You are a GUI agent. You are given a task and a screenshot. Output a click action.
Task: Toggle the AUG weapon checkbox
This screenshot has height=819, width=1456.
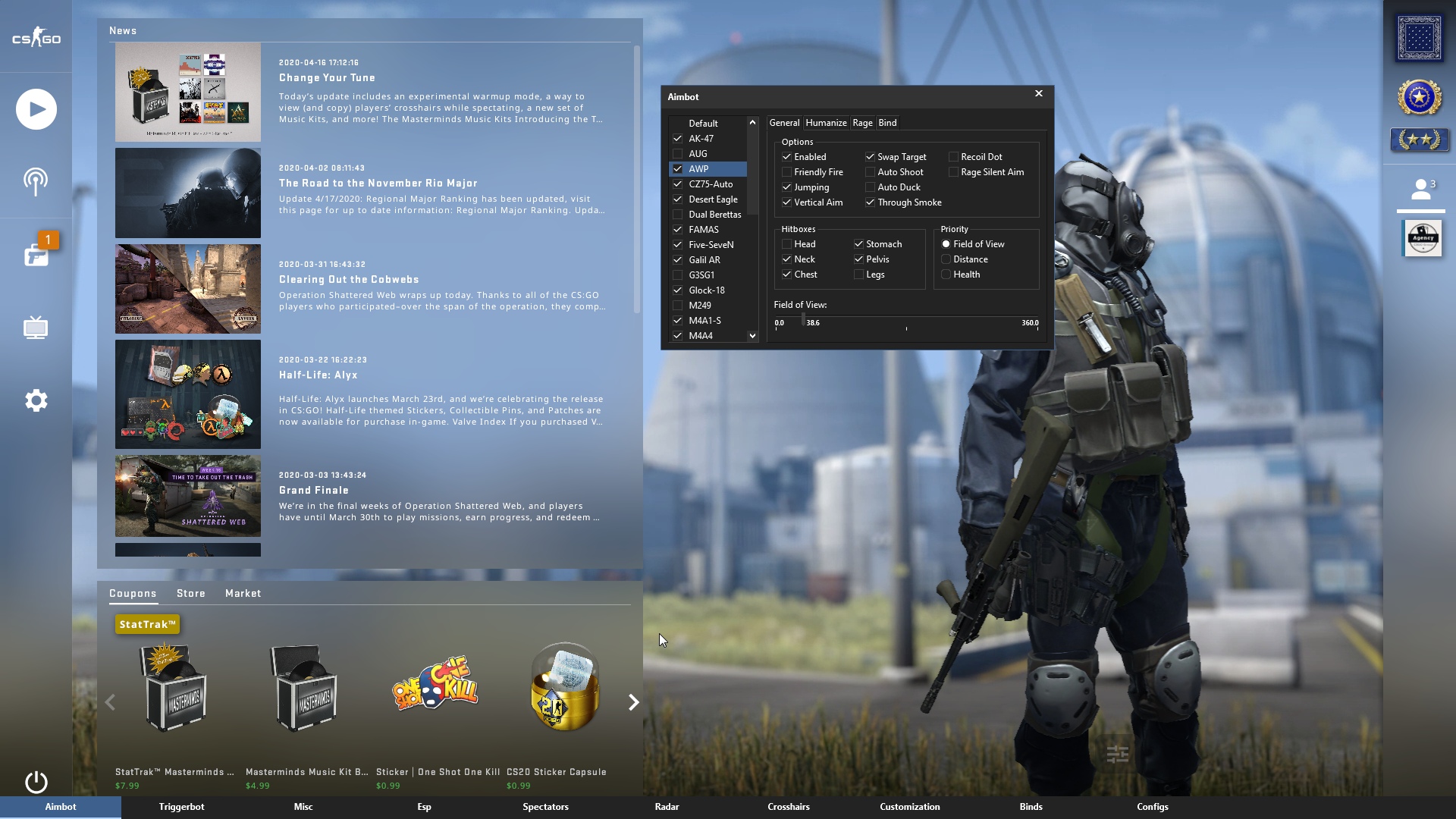pos(677,154)
